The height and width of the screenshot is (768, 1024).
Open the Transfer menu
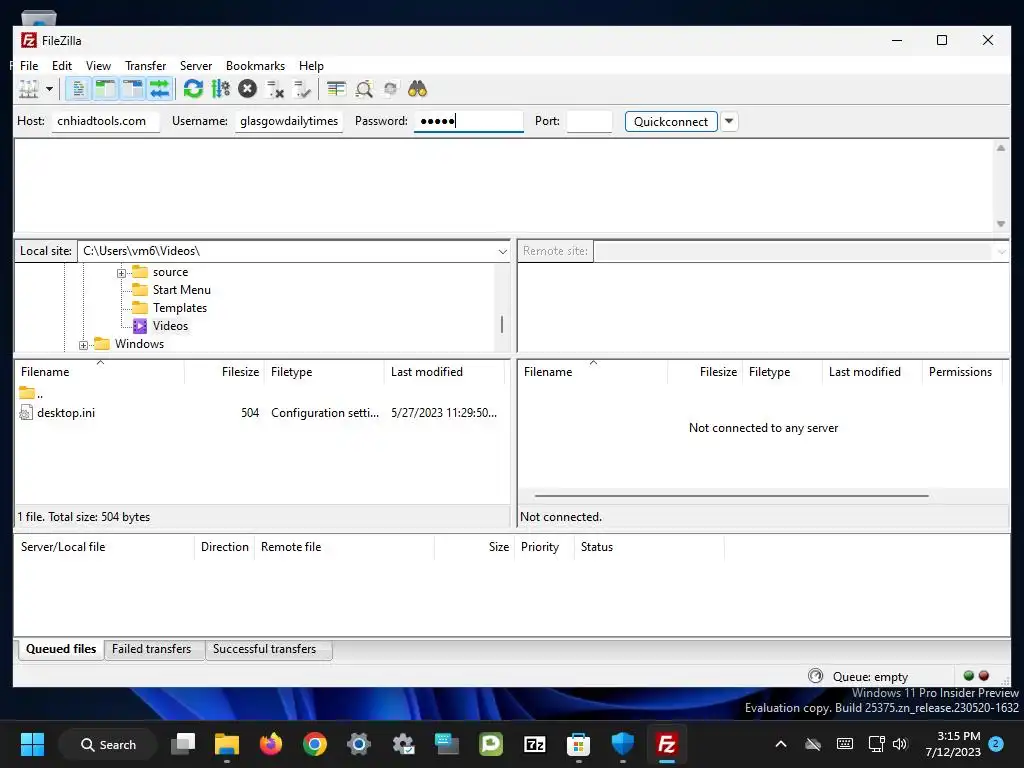point(146,65)
